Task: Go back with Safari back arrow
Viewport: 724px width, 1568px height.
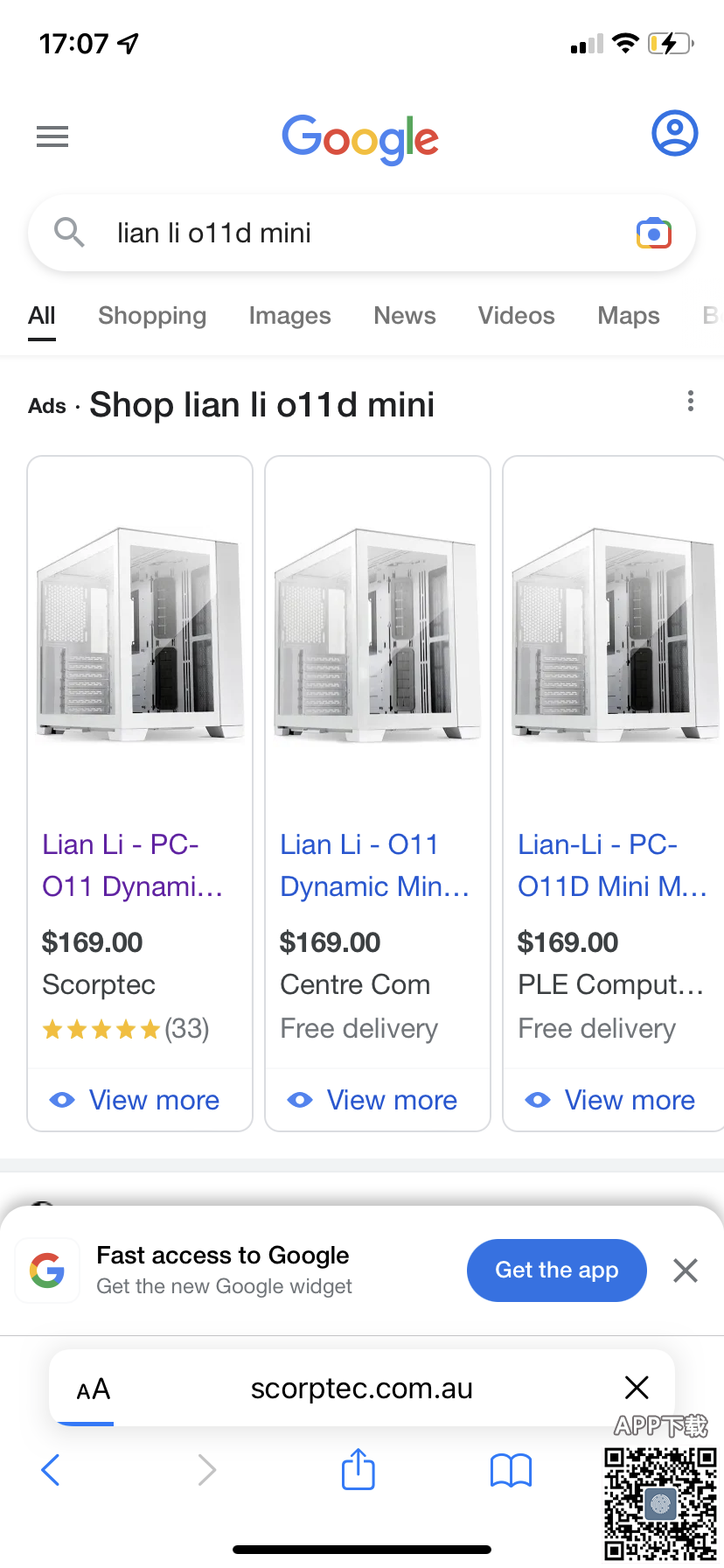Action: pyautogui.click(x=52, y=1470)
